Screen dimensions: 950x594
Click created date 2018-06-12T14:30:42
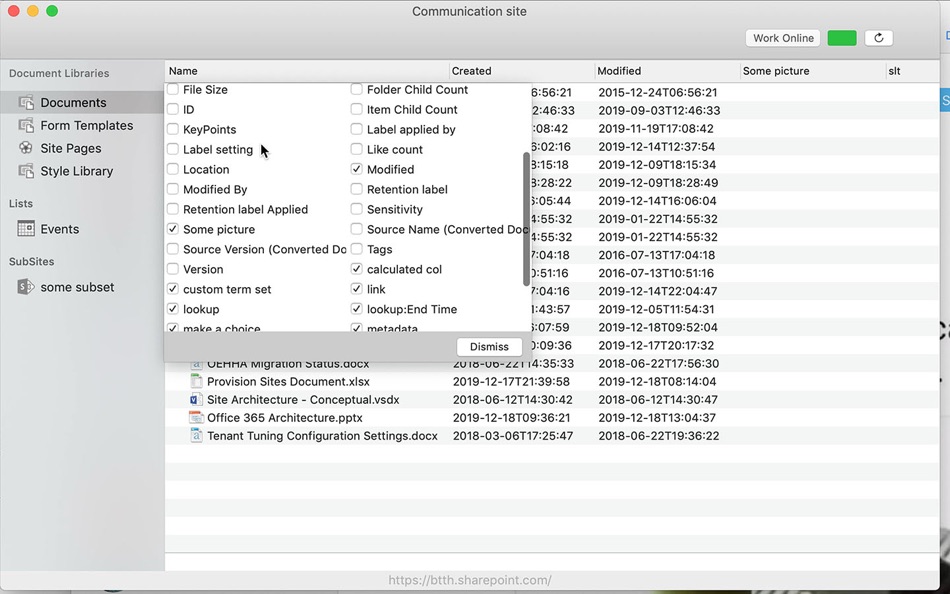point(512,399)
